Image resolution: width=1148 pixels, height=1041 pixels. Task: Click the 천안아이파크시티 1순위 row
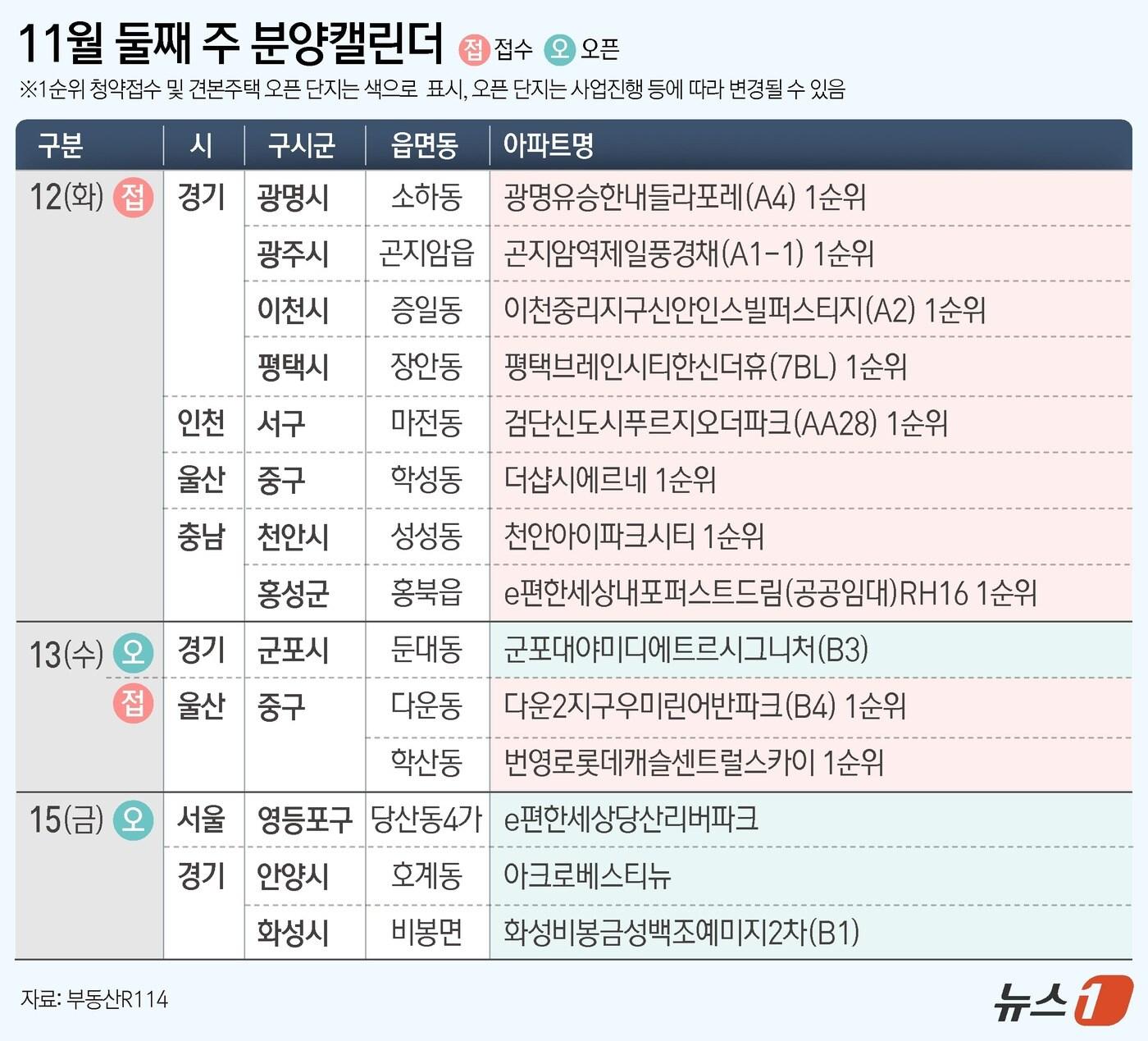pos(633,536)
